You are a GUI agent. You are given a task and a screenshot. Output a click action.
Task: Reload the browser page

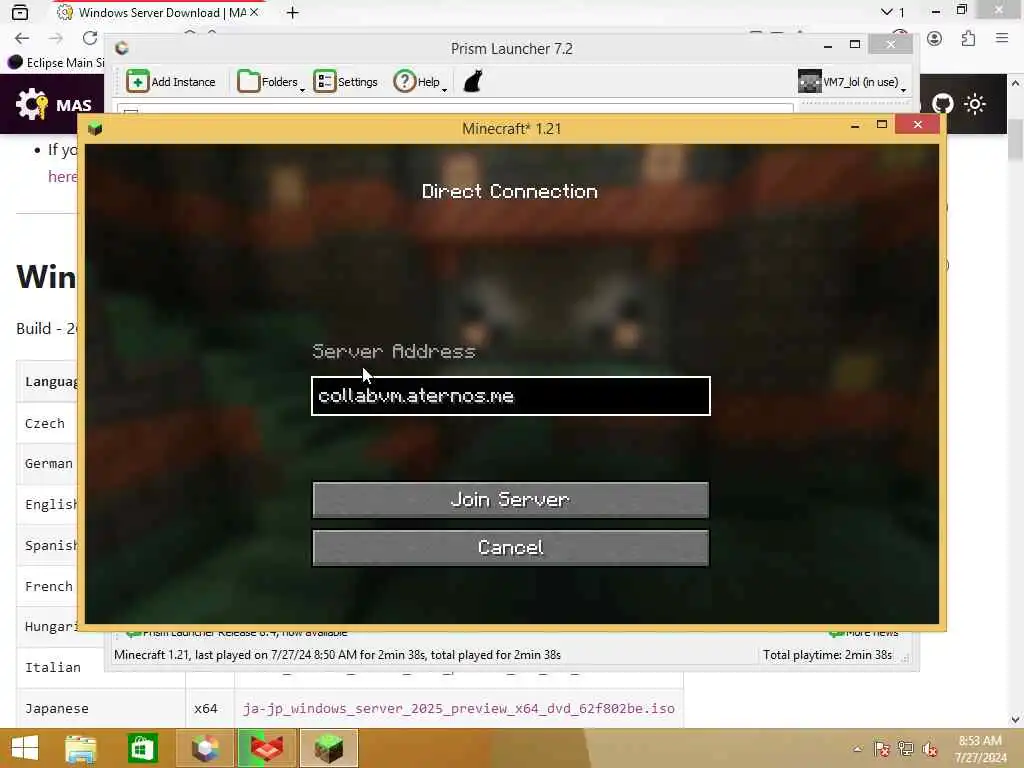pyautogui.click(x=90, y=38)
